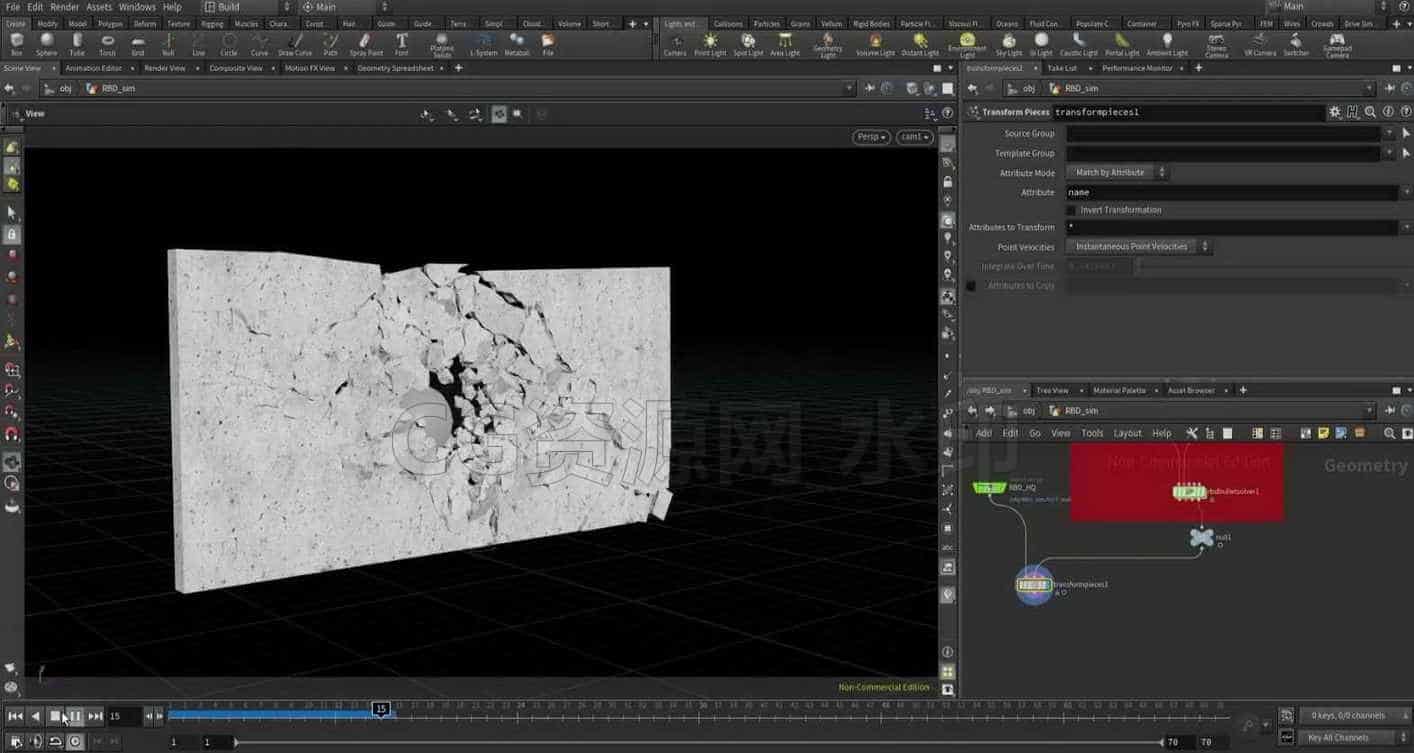This screenshot has width=1414, height=753.
Task: Toggle the Attributes to Copy checkbox
Action: coord(970,286)
